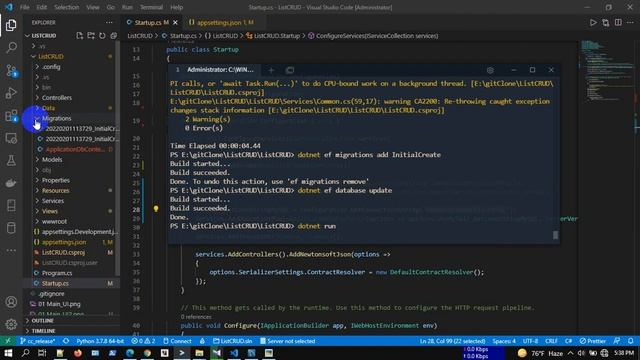The height and width of the screenshot is (360, 640).
Task: Click Server not selected status item
Action: [x=287, y=341]
